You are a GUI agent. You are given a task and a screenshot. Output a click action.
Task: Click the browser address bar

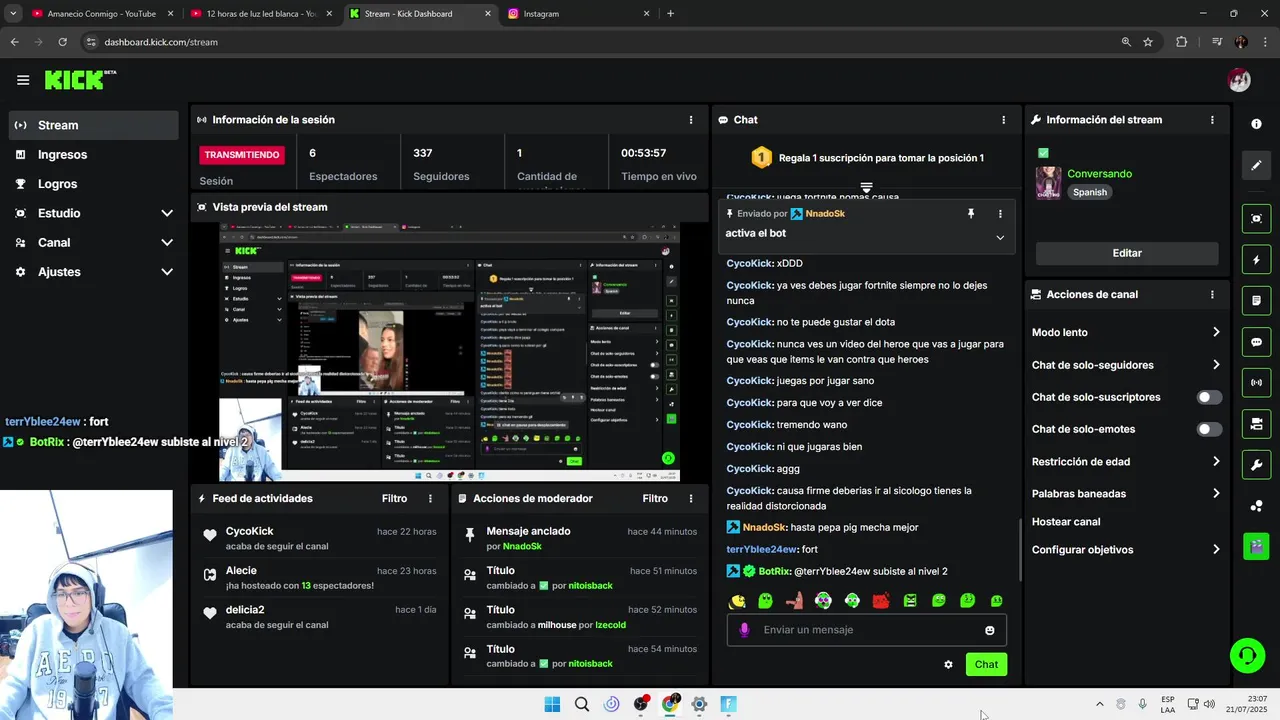pos(600,42)
